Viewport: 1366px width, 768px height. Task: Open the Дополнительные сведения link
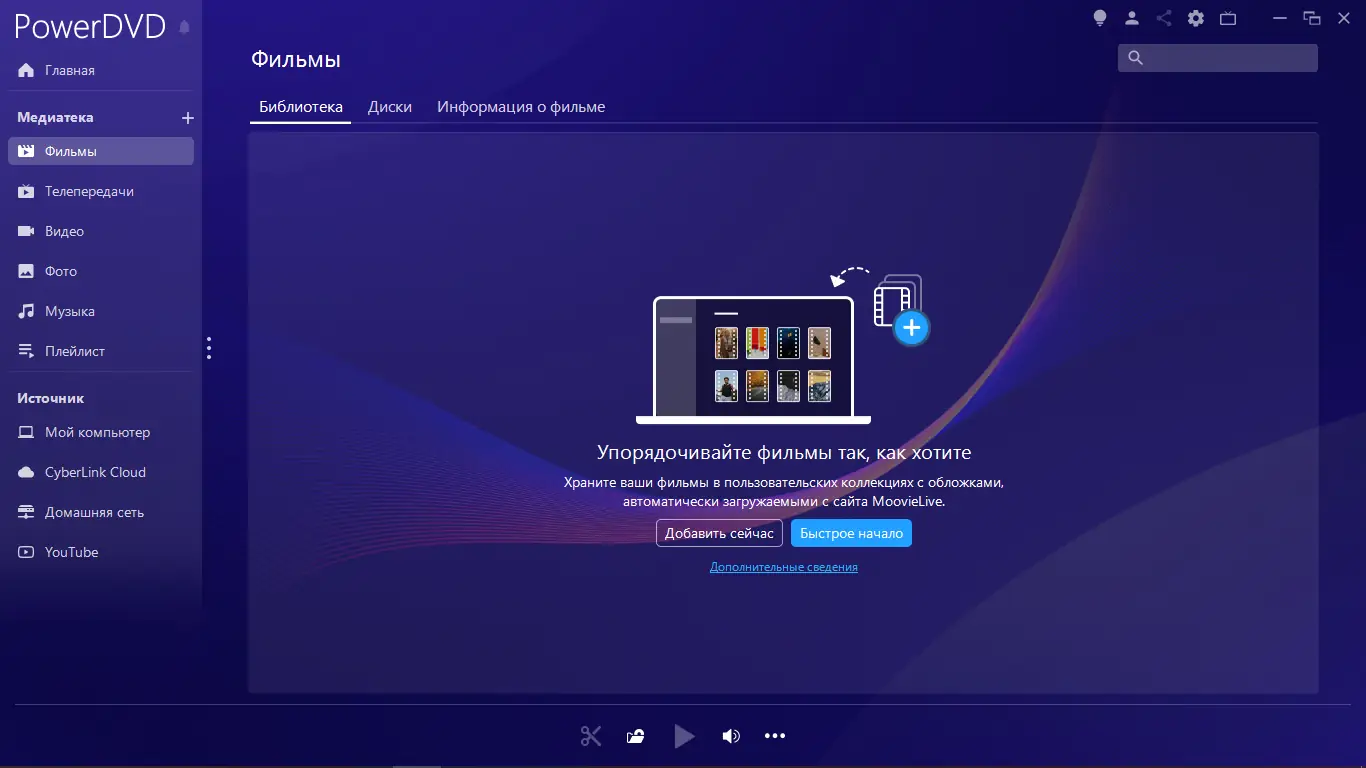pos(784,567)
